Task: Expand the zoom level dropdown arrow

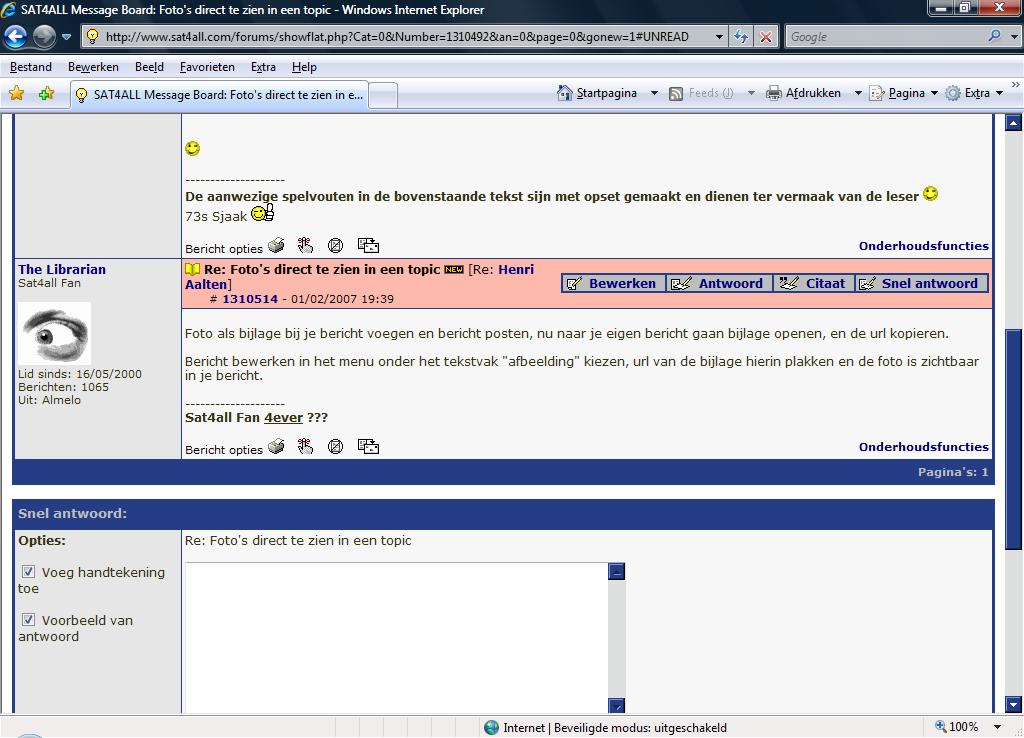Action: pyautogui.click(x=997, y=727)
